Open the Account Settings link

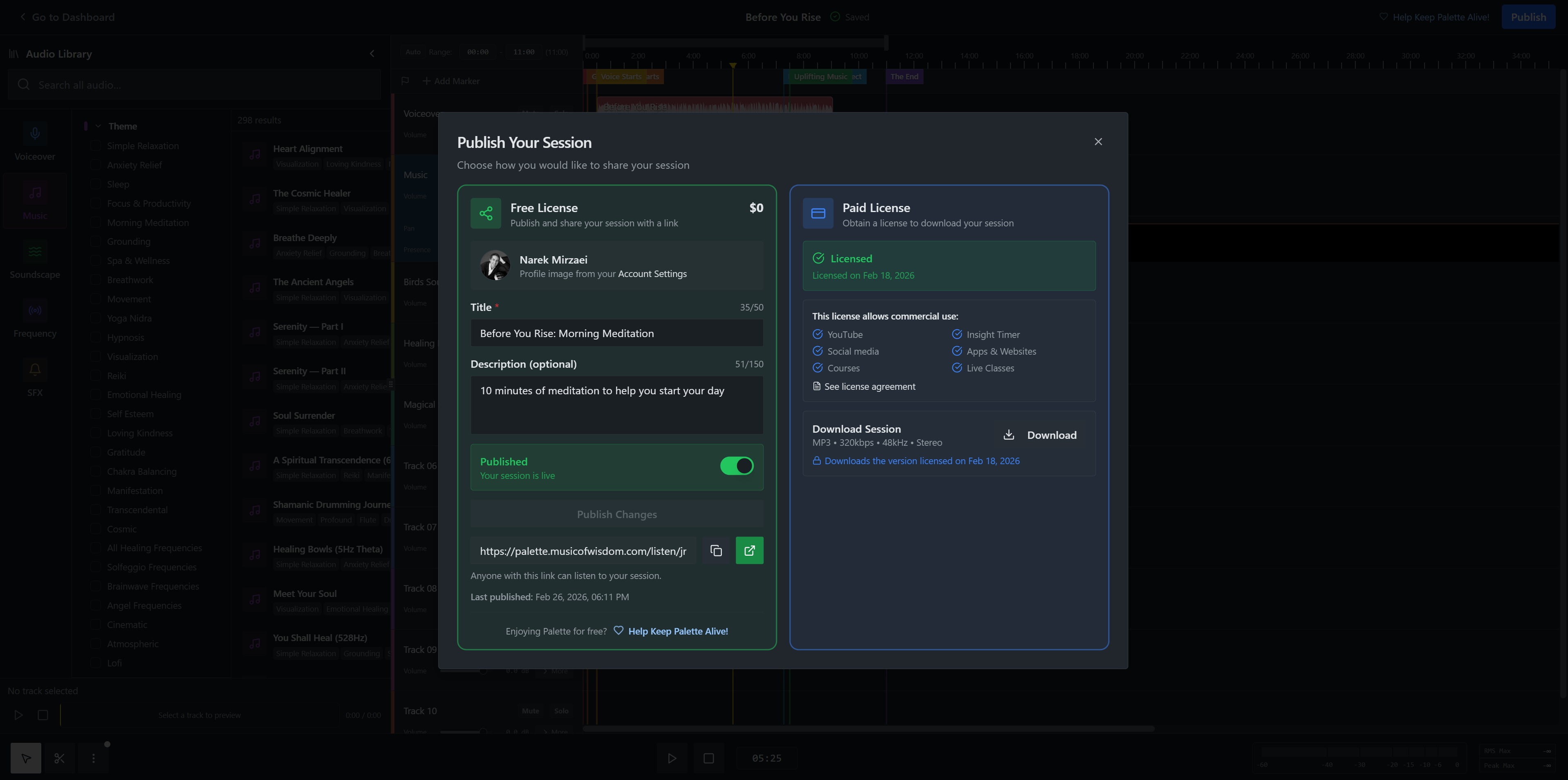652,274
